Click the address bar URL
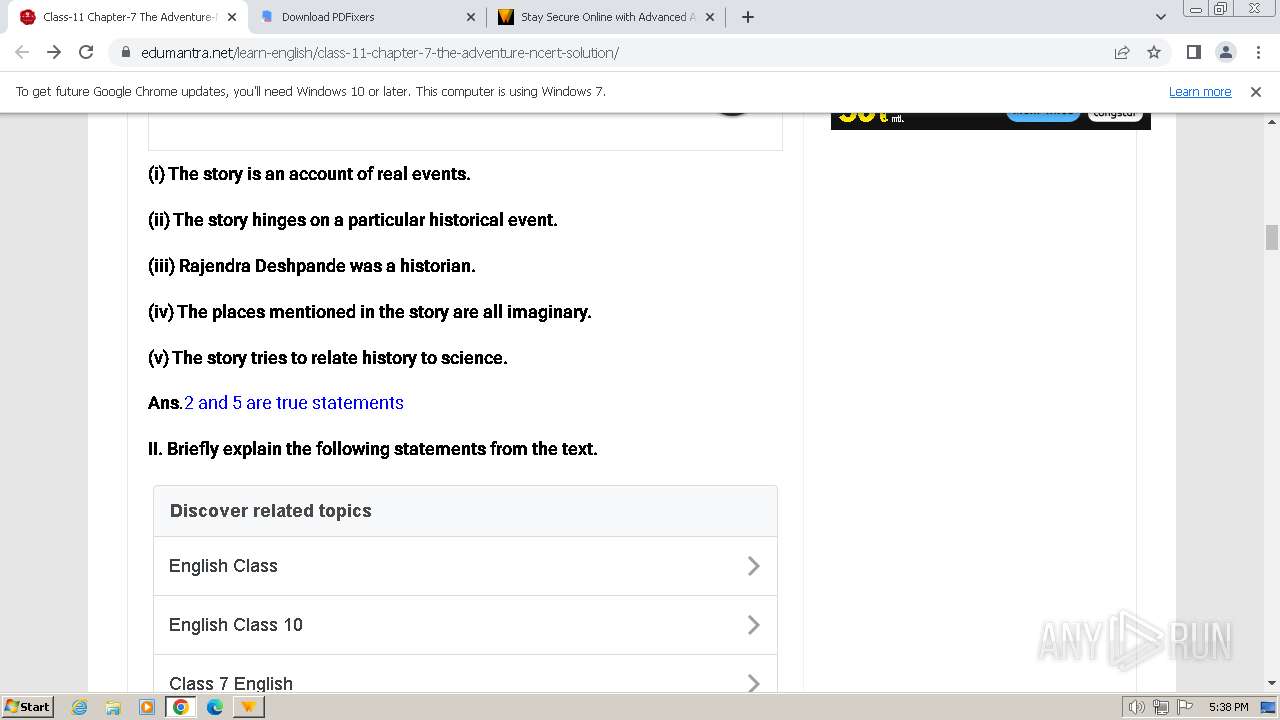The width and height of the screenshot is (1280, 720). 380,52
